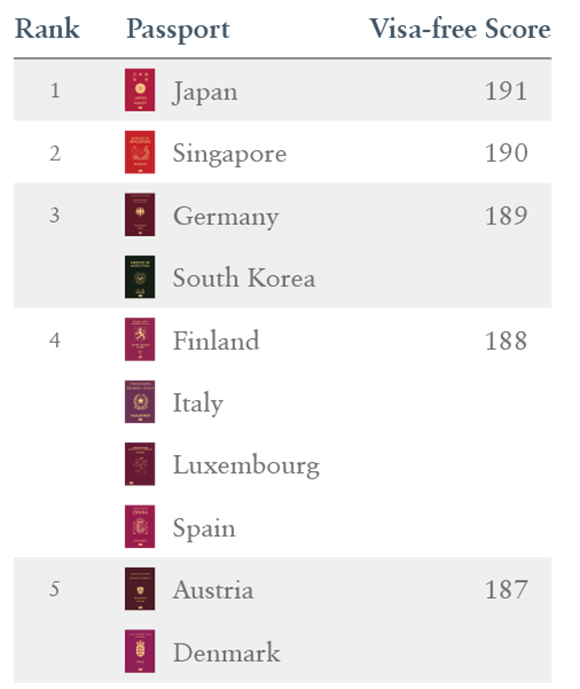The image size is (580, 689).
Task: Sort by Visa-free Score header
Action: pyautogui.click(x=460, y=29)
